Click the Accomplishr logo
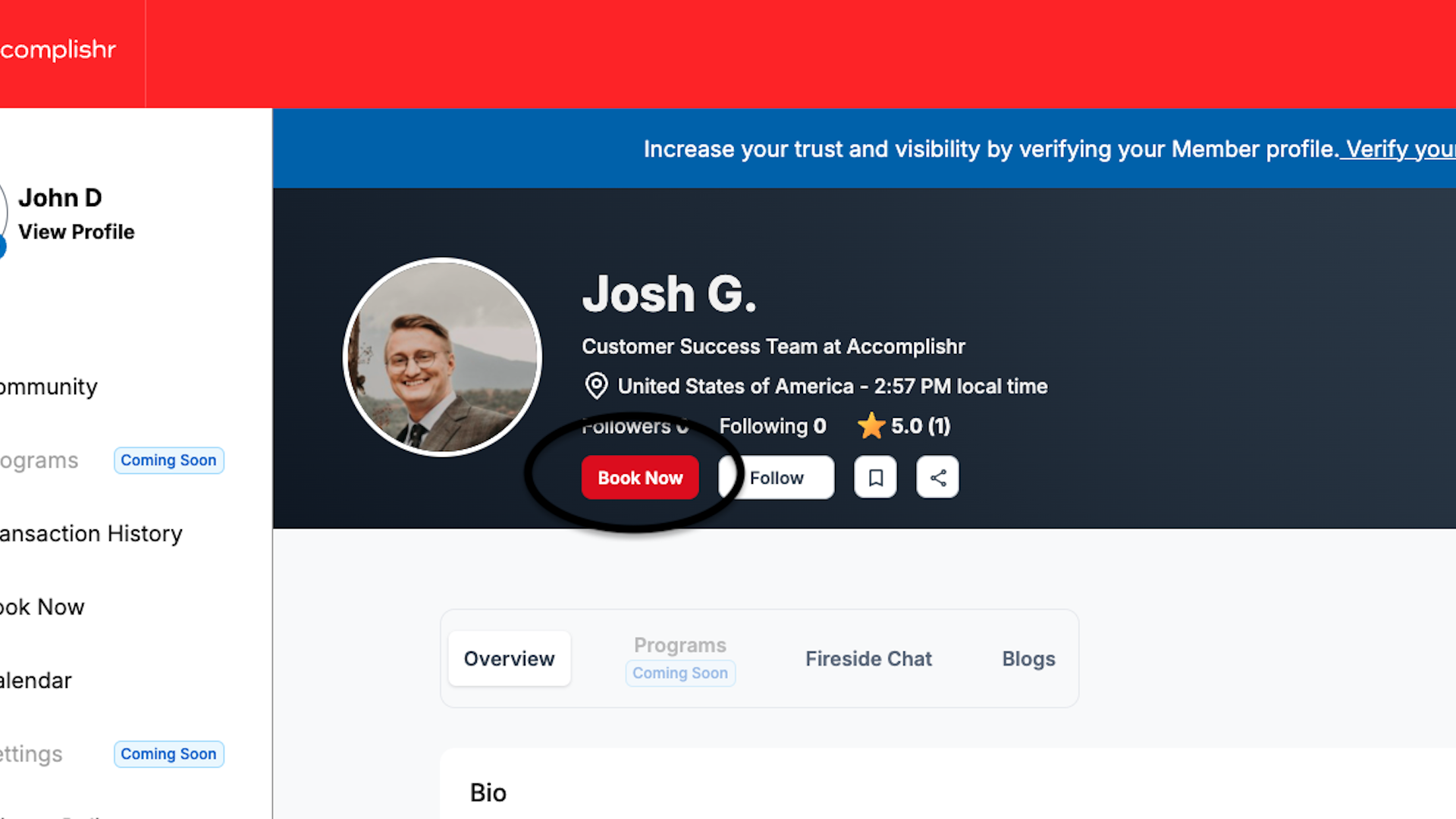Viewport: 1456px width, 819px height. (x=58, y=50)
